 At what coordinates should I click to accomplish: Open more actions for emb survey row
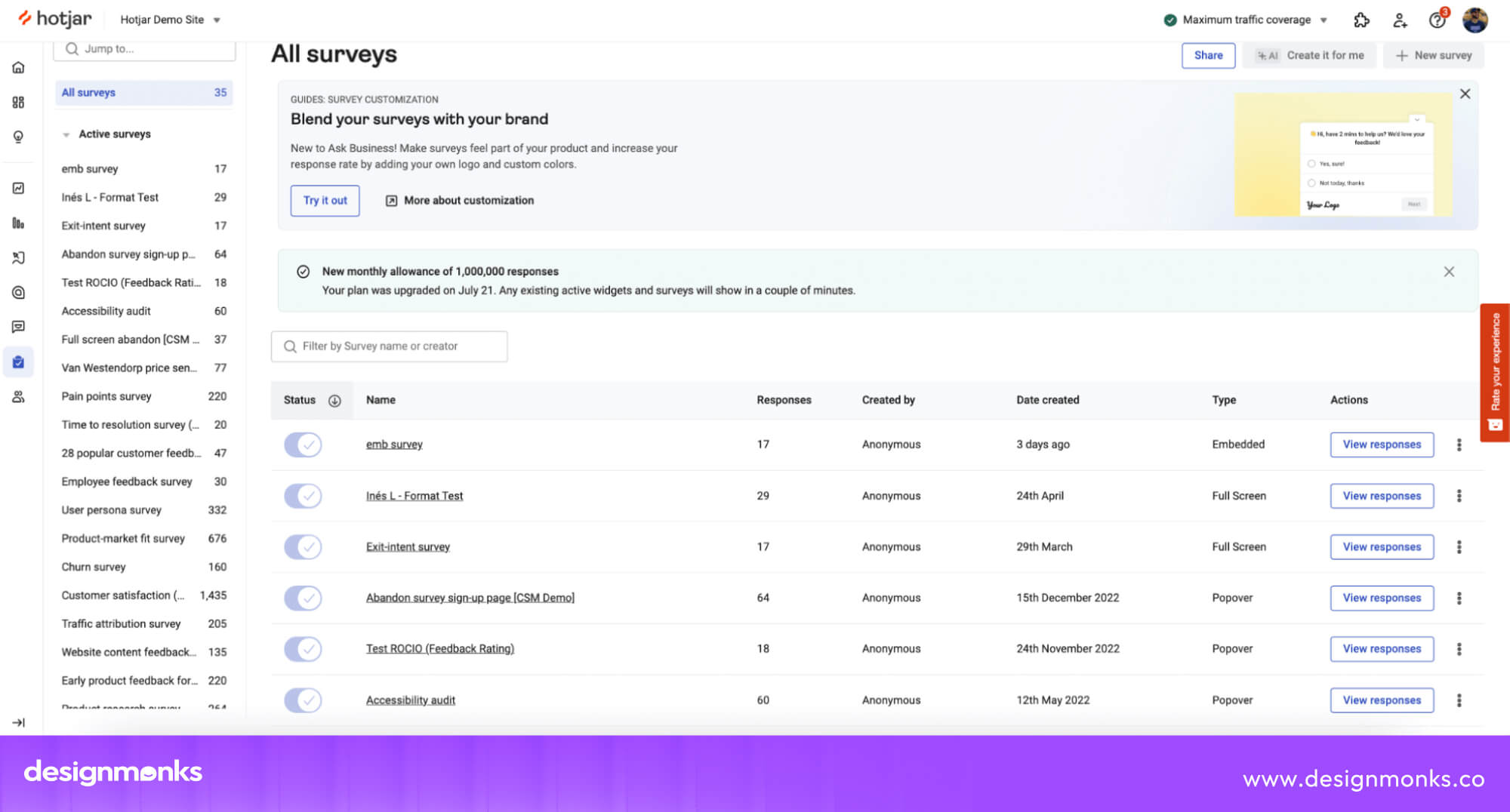[x=1459, y=444]
